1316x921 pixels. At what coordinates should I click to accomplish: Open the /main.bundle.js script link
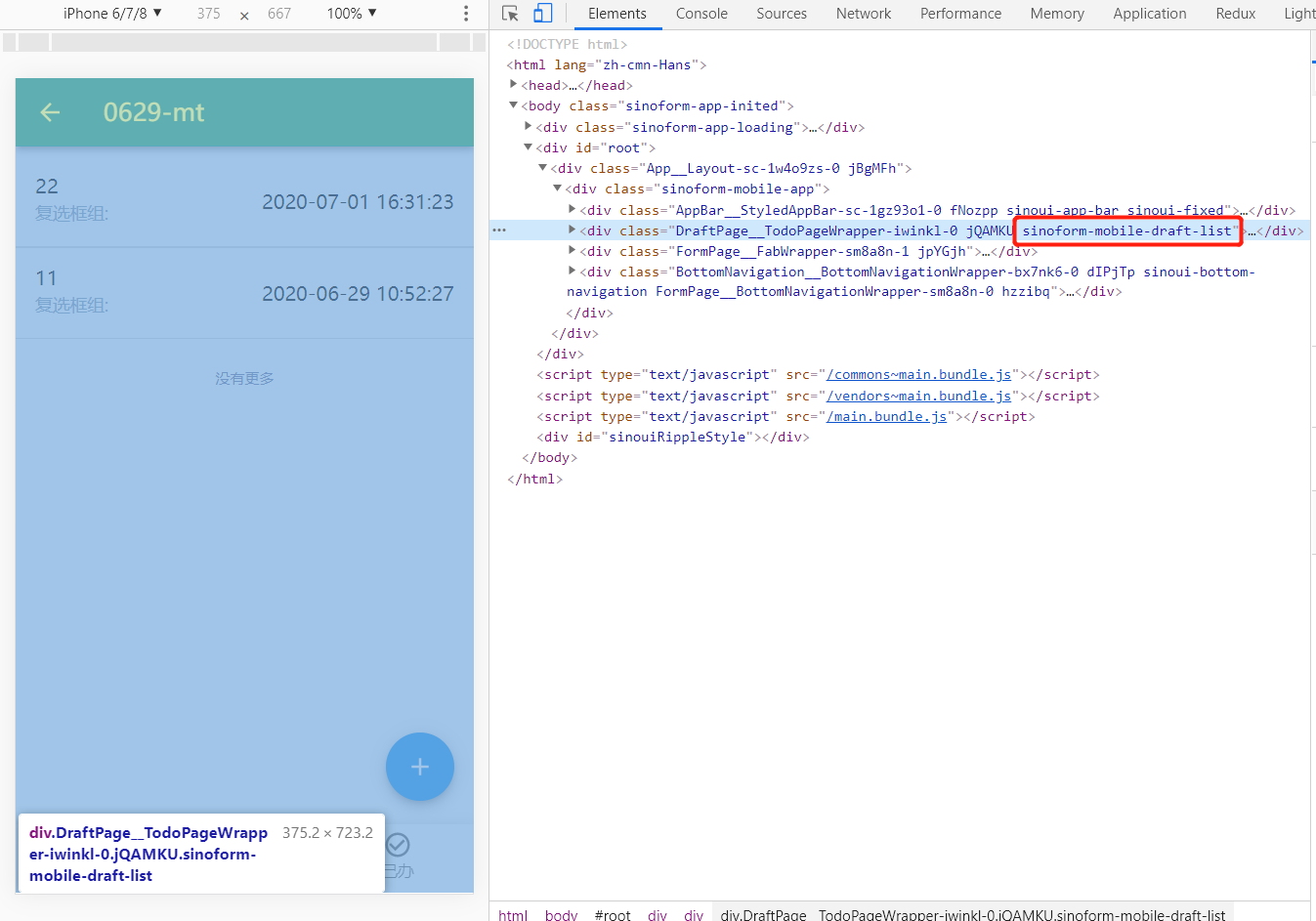pos(886,416)
